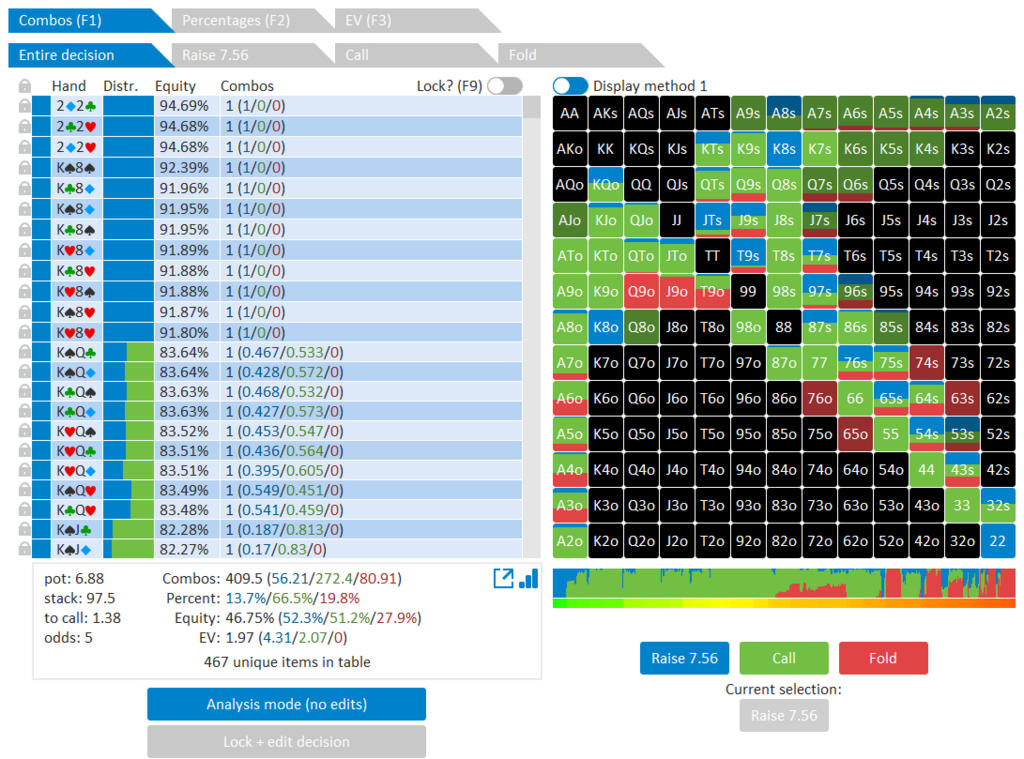Select the 65o cell in range grid
Screen dimensions: 1024x759
855,434
